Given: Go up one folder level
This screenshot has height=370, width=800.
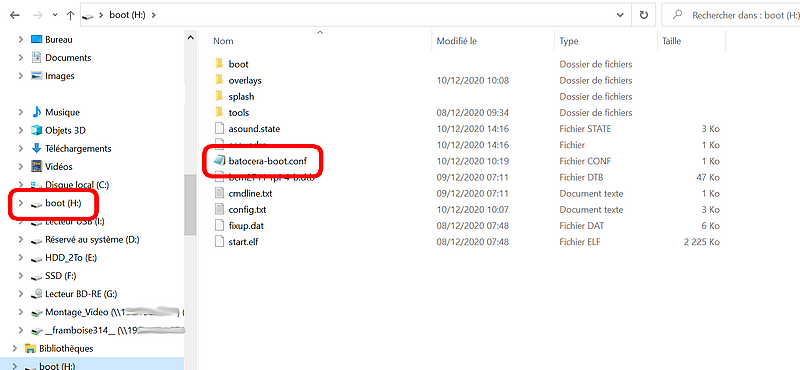Looking at the screenshot, I should [x=70, y=15].
